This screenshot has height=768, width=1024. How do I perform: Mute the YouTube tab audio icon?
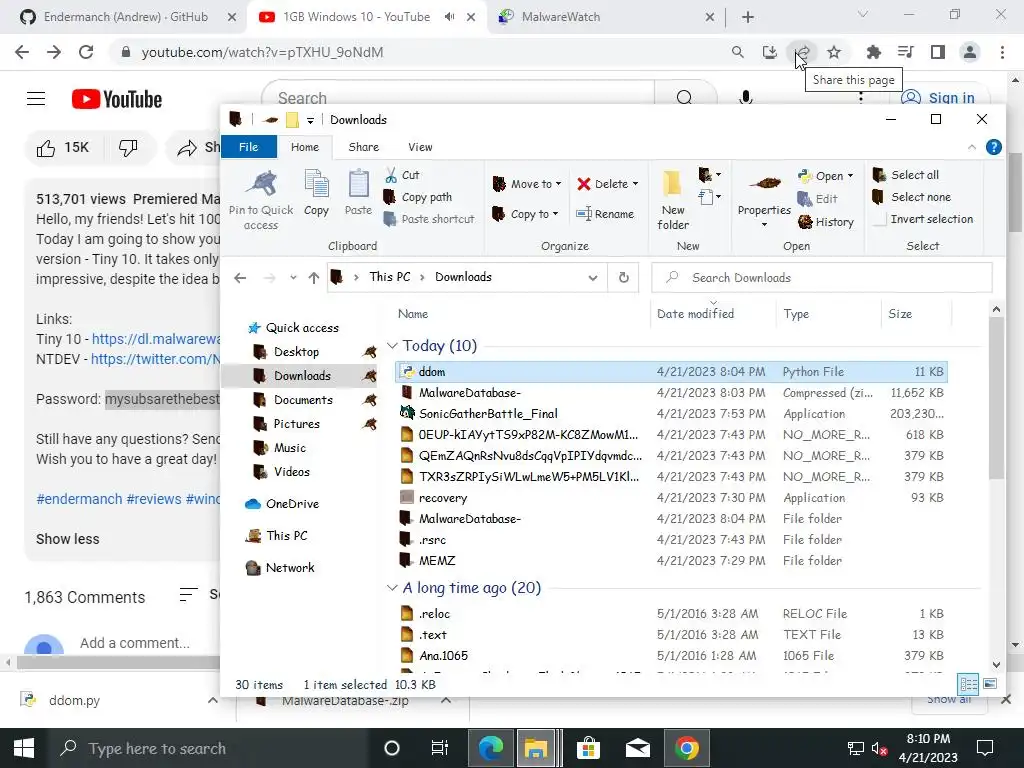[x=449, y=17]
